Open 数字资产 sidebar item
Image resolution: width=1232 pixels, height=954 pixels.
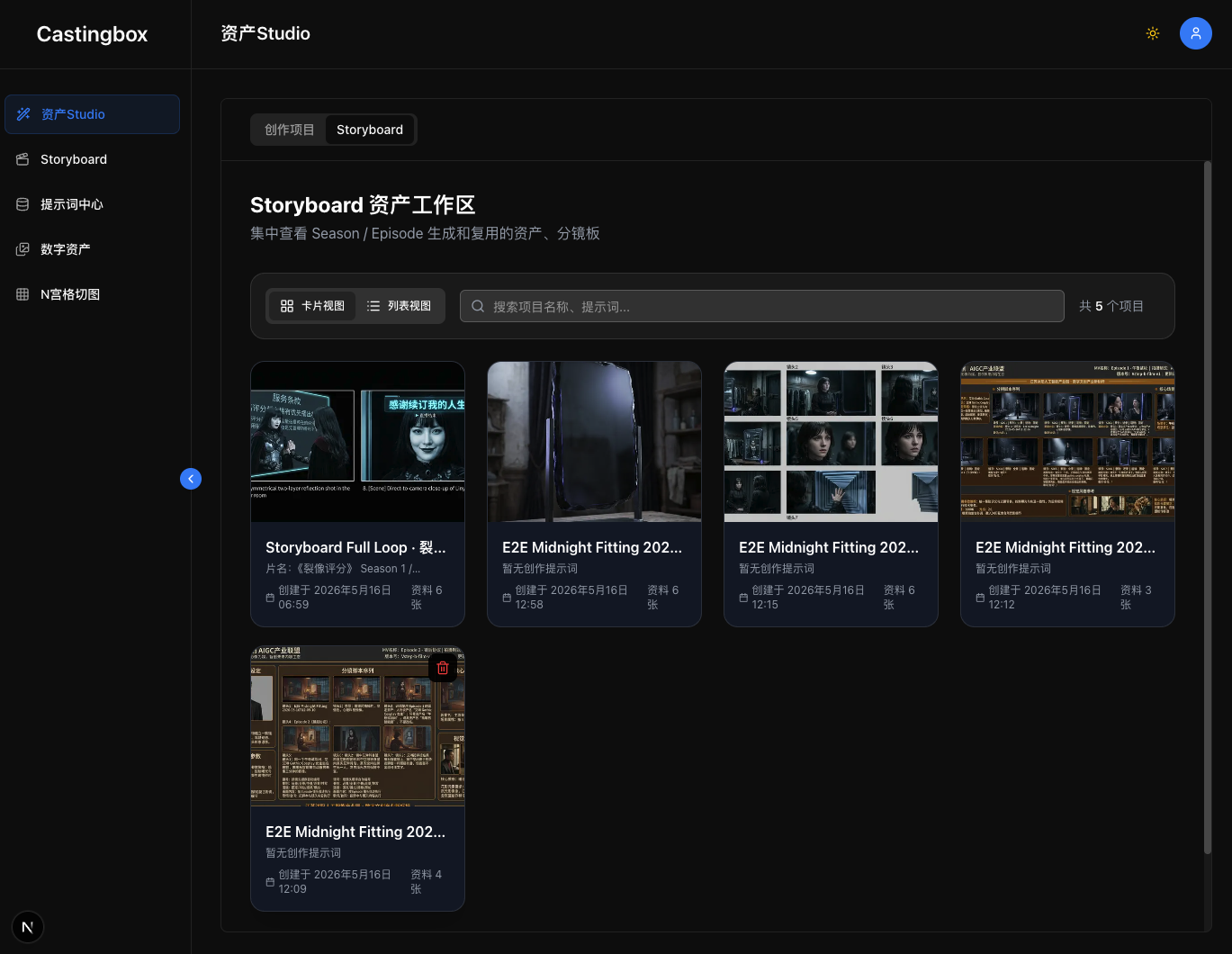pos(92,249)
